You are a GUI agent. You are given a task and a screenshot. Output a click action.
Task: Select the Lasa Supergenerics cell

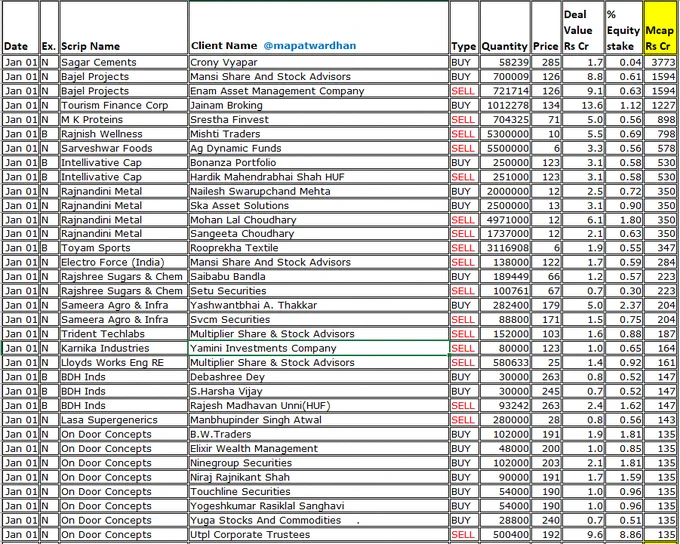point(124,419)
